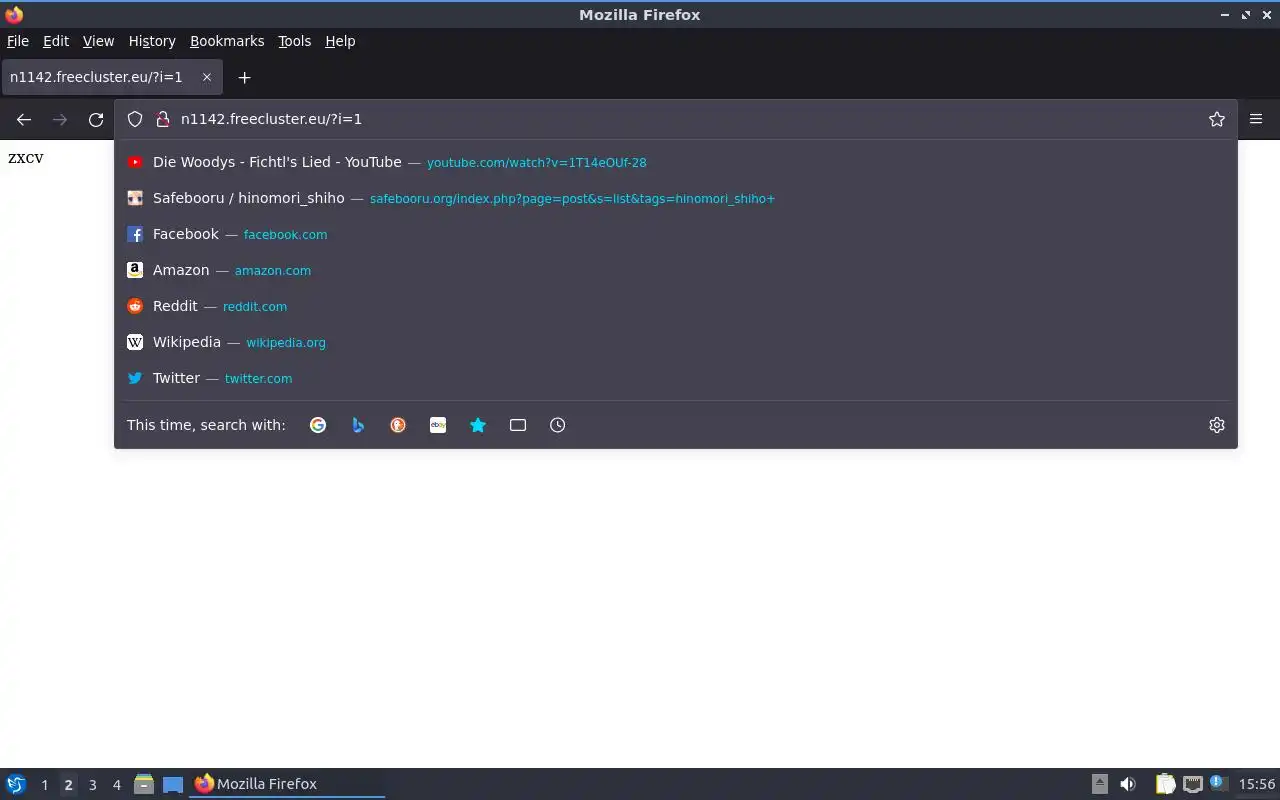Open the network tray icon
Image resolution: width=1280 pixels, height=800 pixels.
coord(1192,784)
